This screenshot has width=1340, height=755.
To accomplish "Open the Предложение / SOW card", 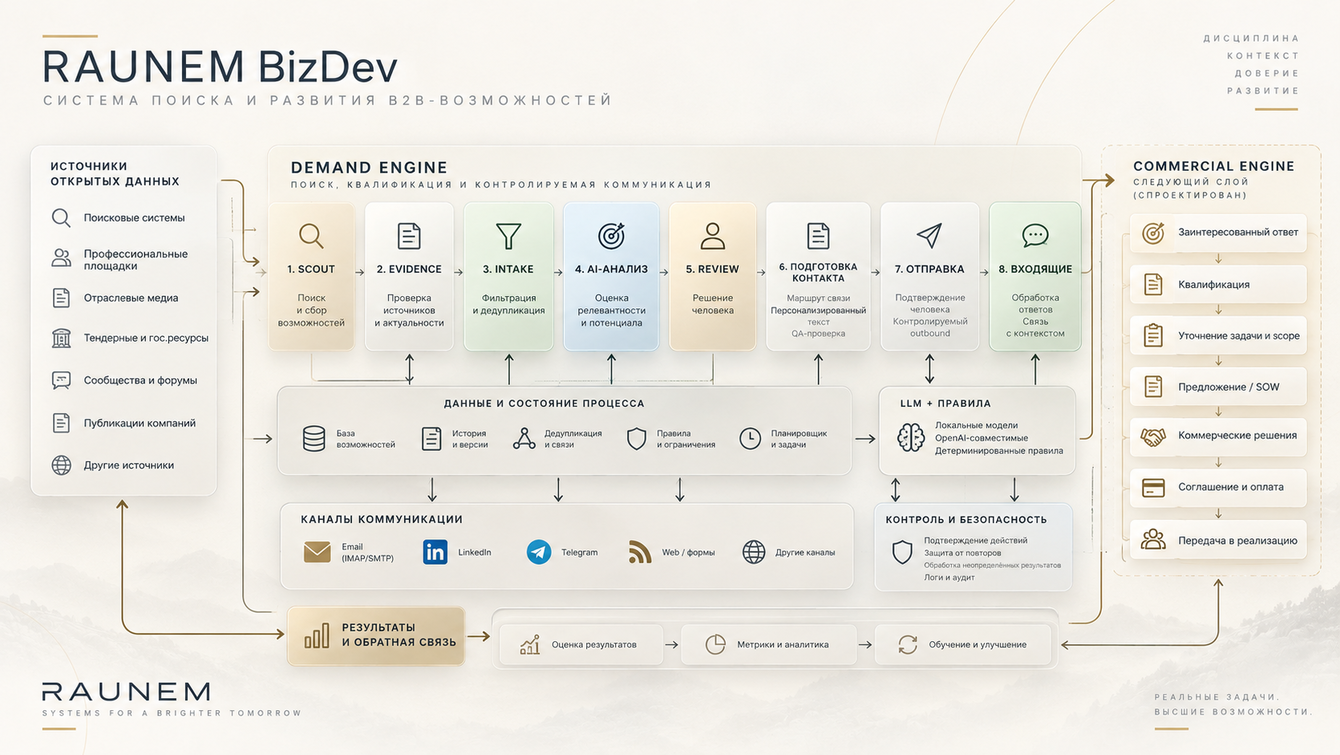I will pos(1218,386).
